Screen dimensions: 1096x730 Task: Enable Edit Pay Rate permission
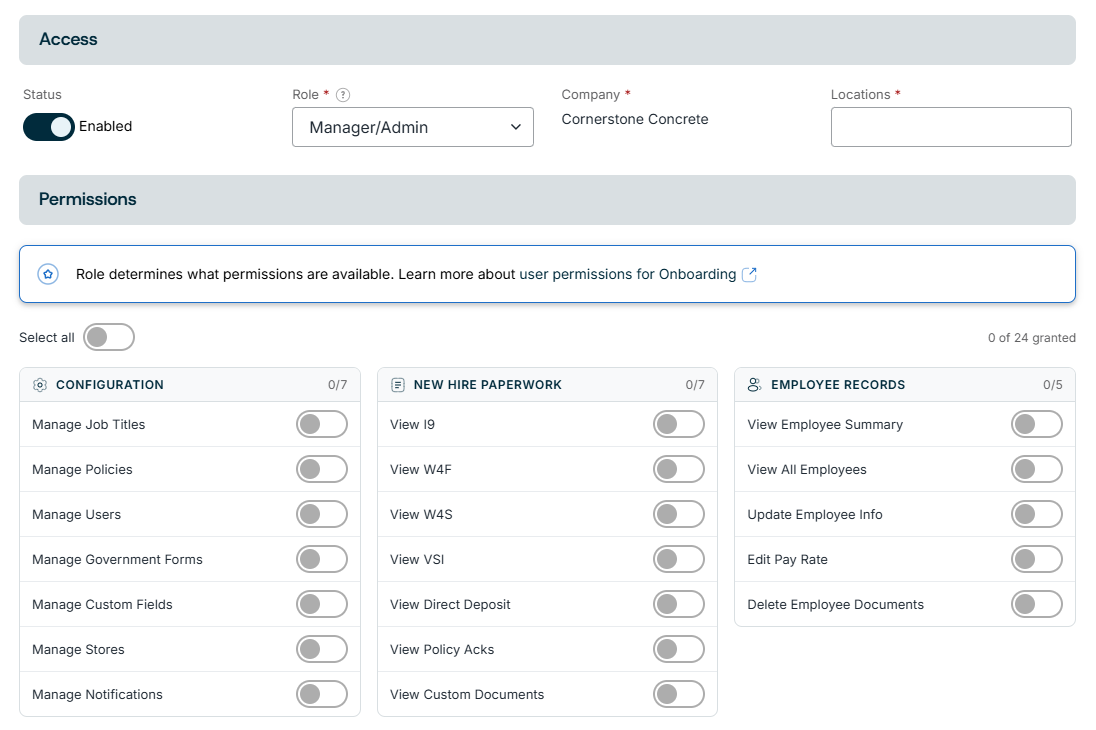[x=1037, y=559]
